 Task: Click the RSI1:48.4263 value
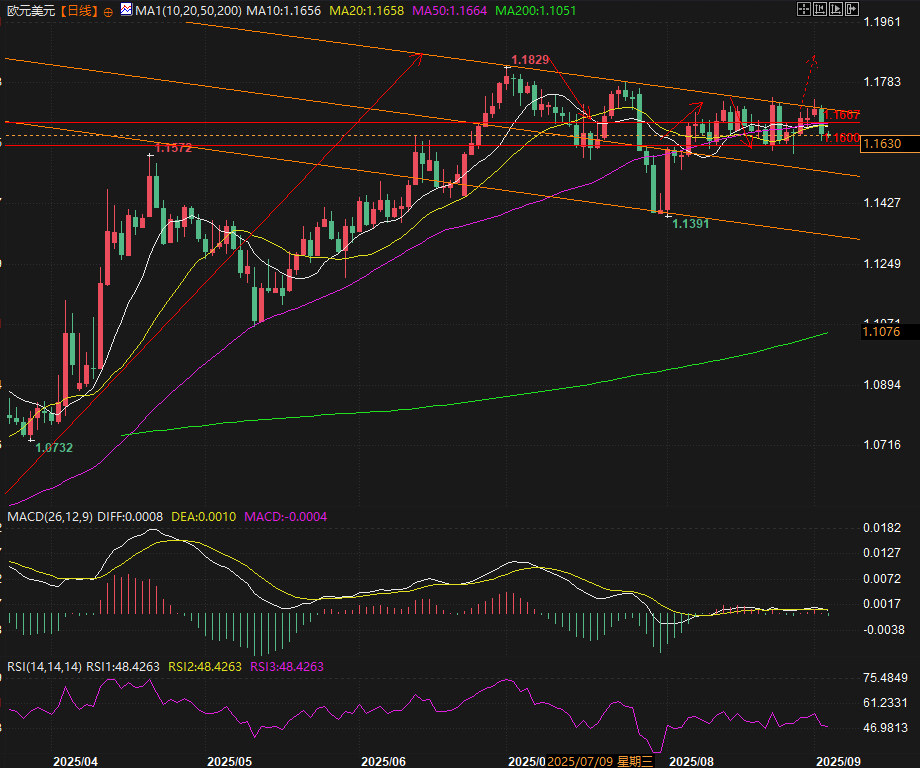coord(123,667)
